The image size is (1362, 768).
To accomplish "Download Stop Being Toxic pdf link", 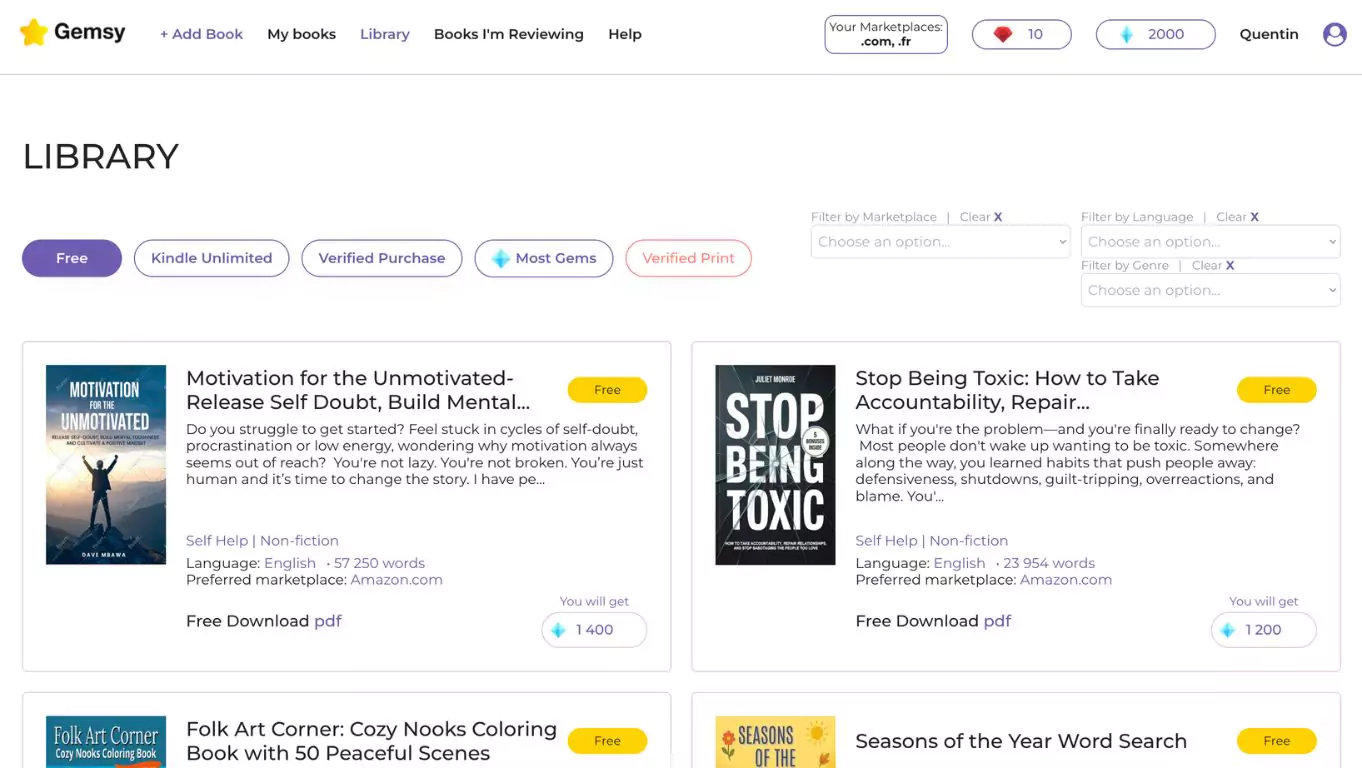I will (x=997, y=621).
